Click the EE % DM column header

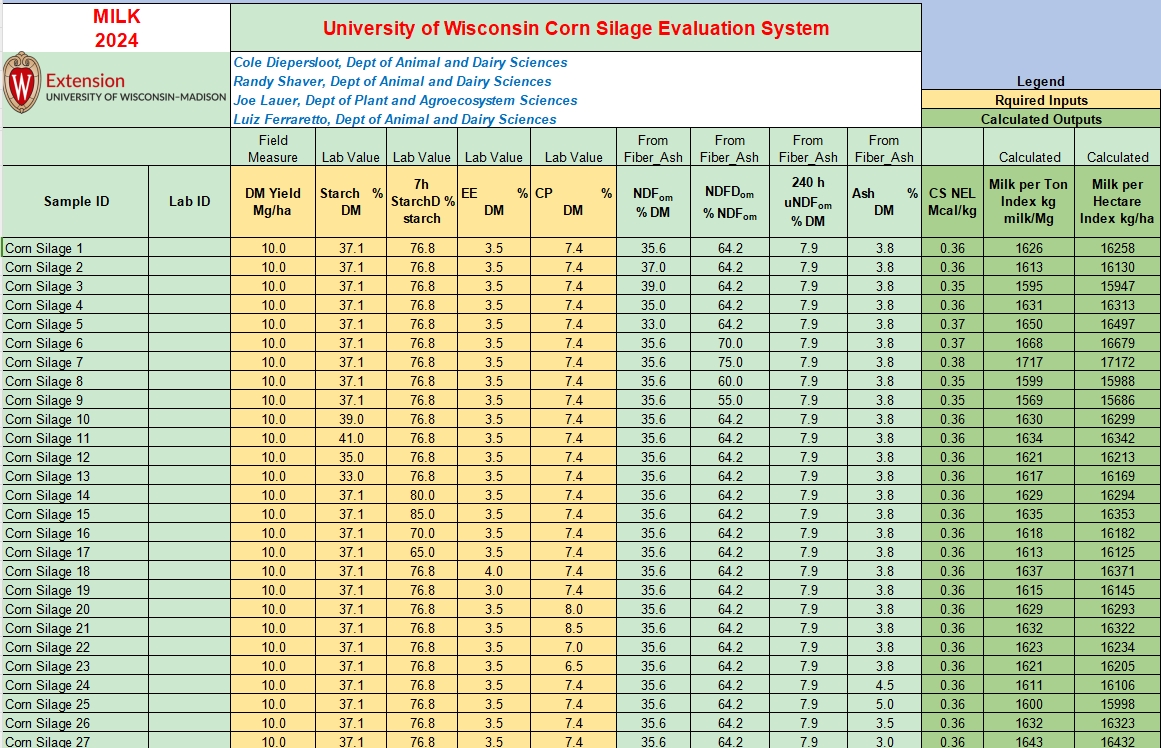point(494,201)
